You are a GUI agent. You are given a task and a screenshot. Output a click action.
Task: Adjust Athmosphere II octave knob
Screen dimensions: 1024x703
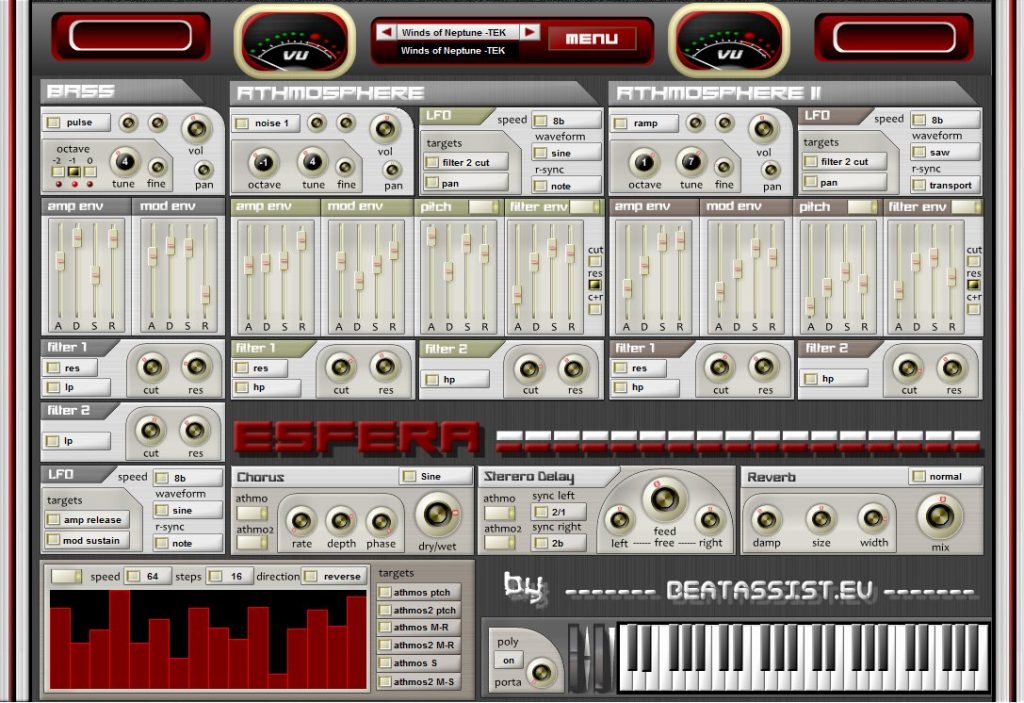click(x=644, y=163)
